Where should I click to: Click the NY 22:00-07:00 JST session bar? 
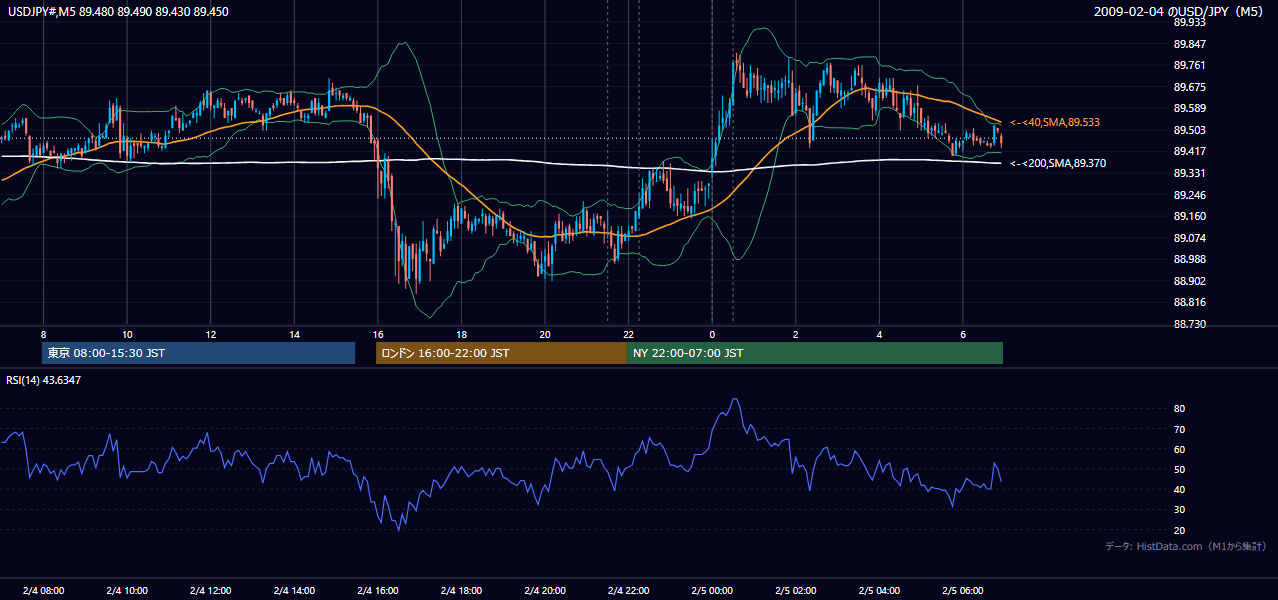[815, 353]
